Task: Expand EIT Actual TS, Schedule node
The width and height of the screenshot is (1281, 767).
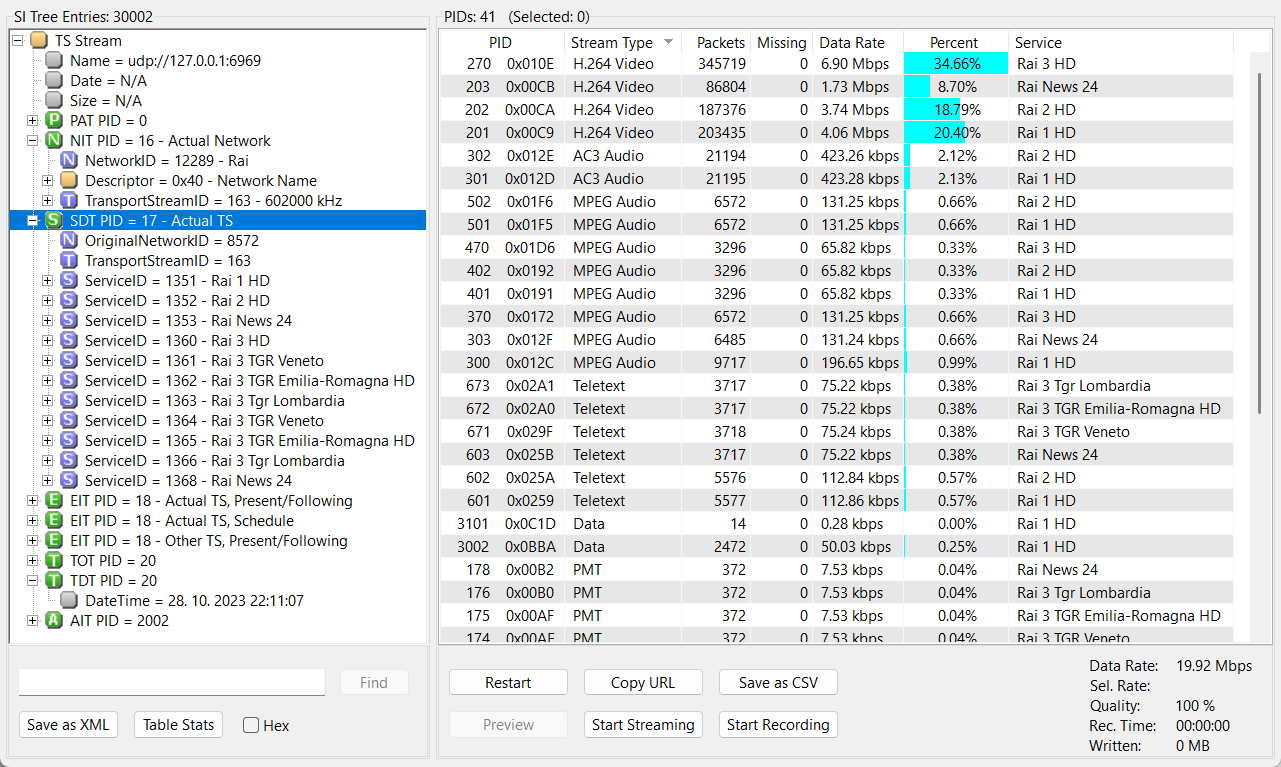Action: click(x=33, y=521)
